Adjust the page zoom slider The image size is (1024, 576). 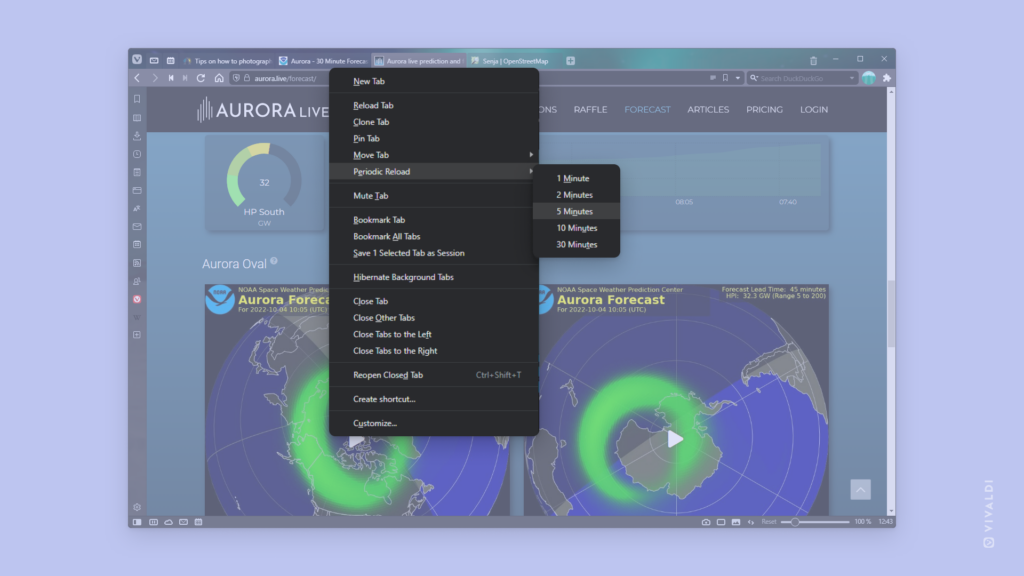point(815,522)
